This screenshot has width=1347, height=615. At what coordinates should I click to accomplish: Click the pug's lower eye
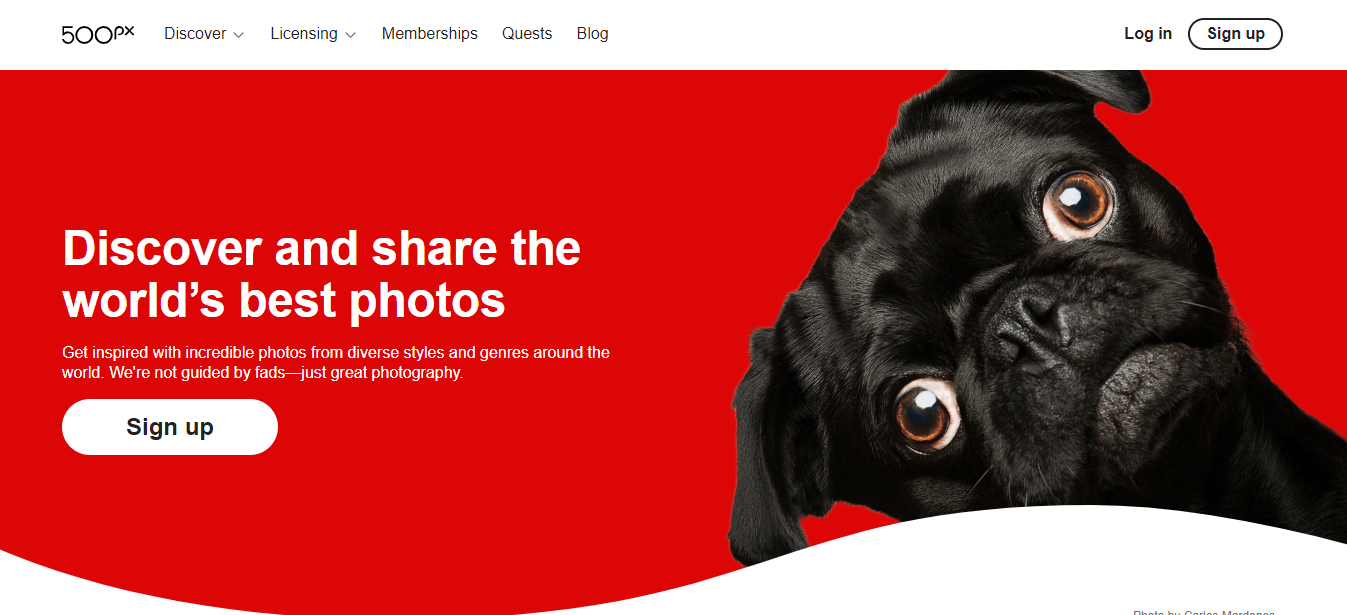click(x=926, y=412)
